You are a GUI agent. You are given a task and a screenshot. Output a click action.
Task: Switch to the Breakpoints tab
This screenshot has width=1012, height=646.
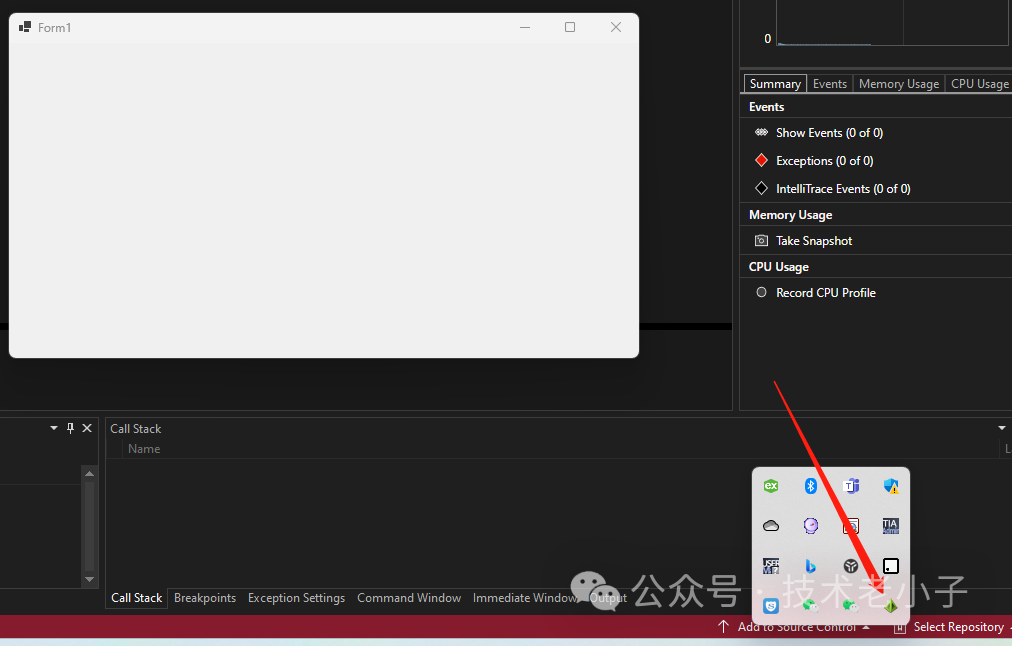pyautogui.click(x=205, y=598)
